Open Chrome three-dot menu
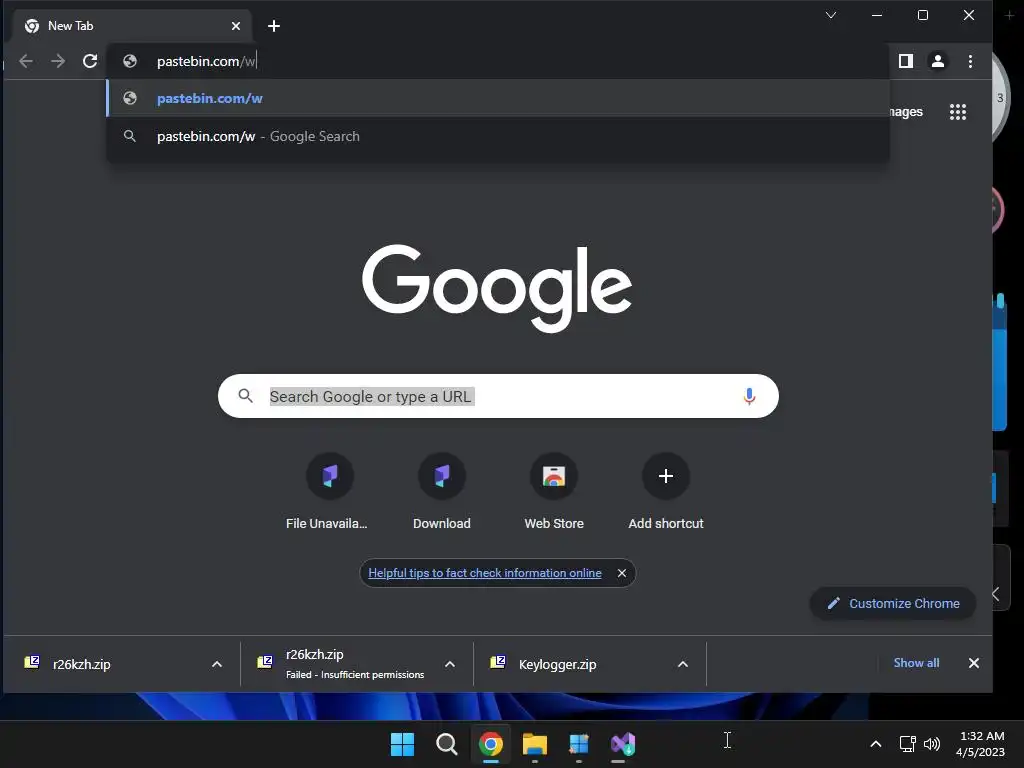 click(970, 61)
